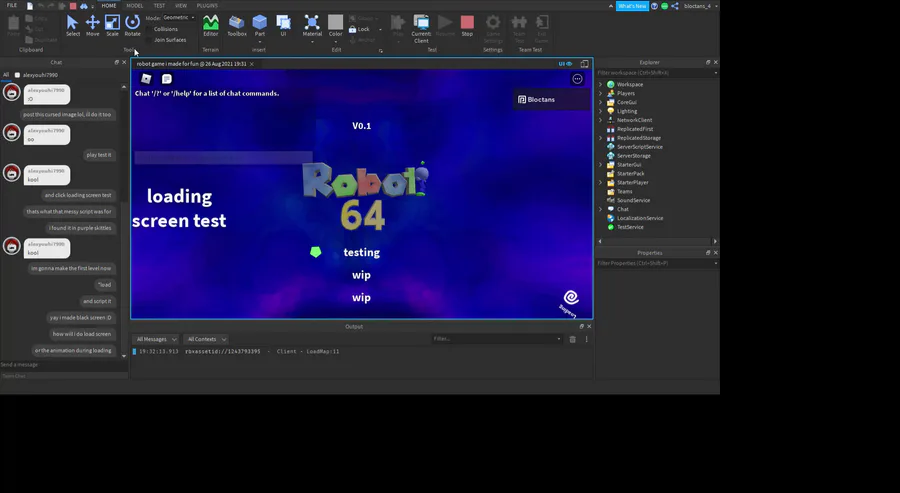Screen dimensions: 900x493
Task: Click the testing menu option in game
Action: pyautogui.click(x=362, y=252)
